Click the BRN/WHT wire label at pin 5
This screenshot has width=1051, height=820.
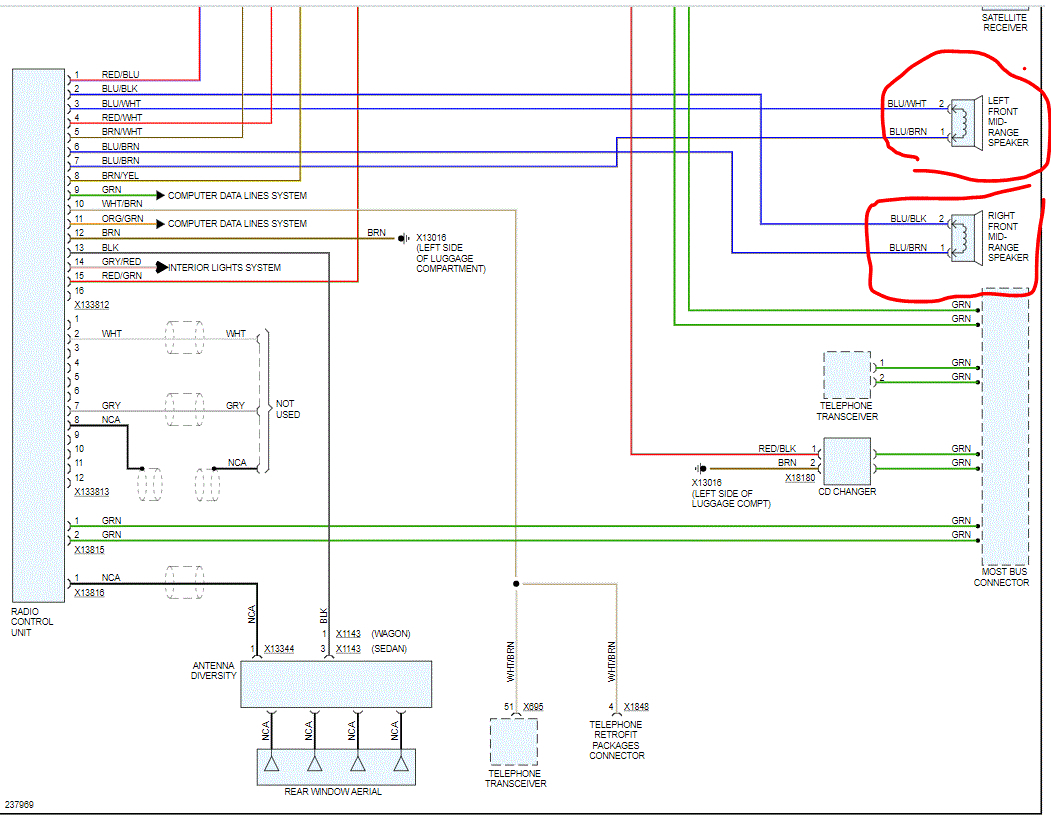pos(122,132)
